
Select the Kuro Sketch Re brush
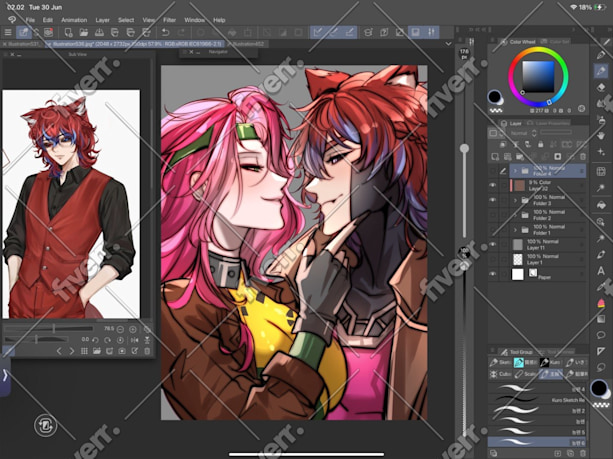[x=538, y=400]
